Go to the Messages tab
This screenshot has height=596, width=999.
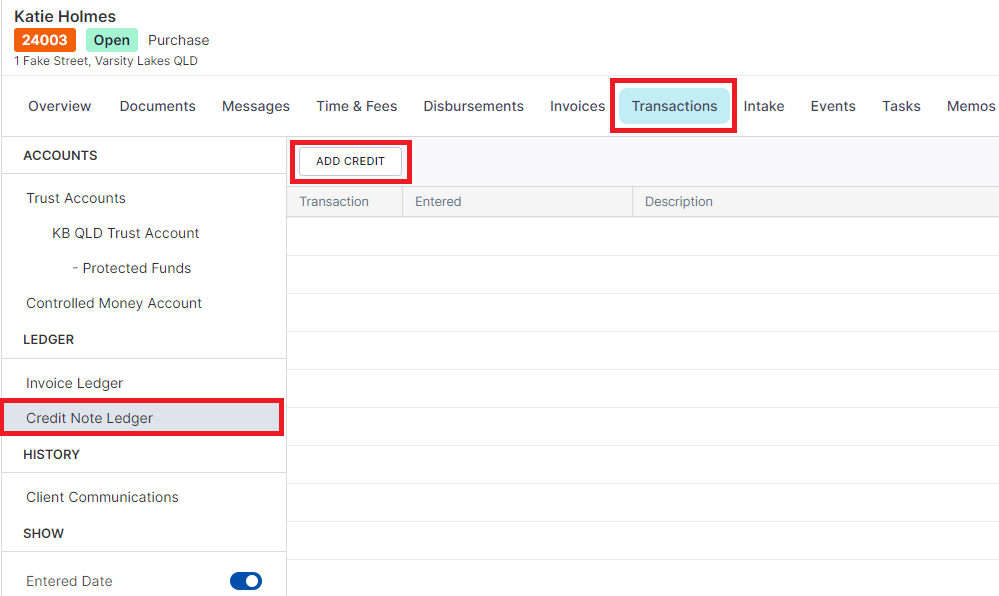(255, 106)
